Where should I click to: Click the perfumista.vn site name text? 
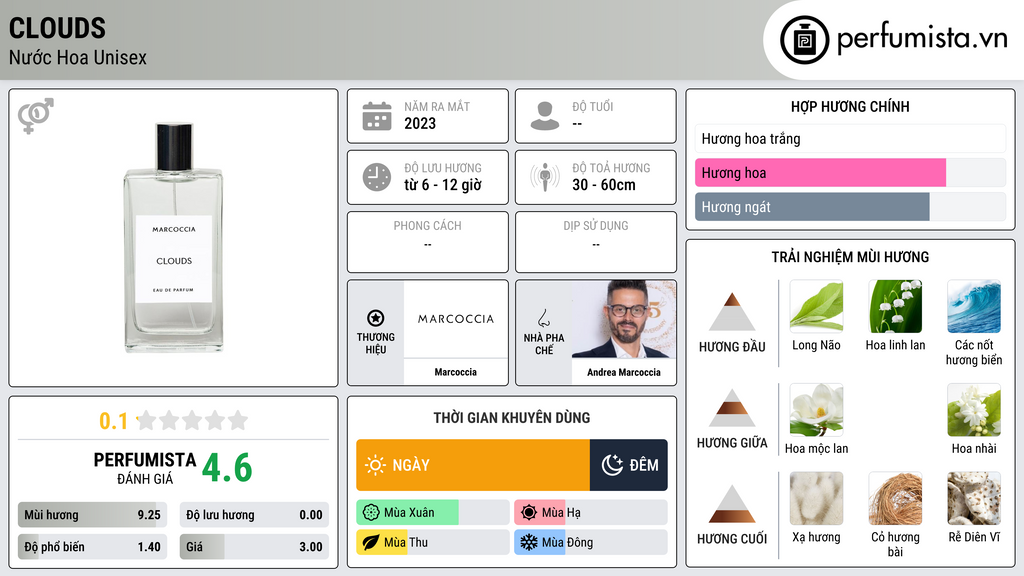(x=922, y=39)
